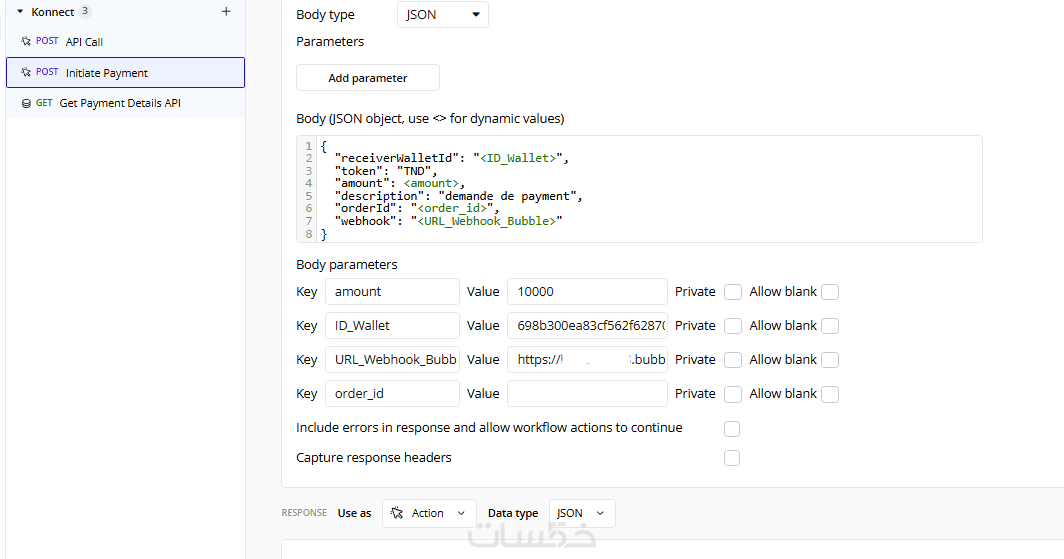Click the action icon beside API Call
The image size is (1064, 559).
pos(26,42)
